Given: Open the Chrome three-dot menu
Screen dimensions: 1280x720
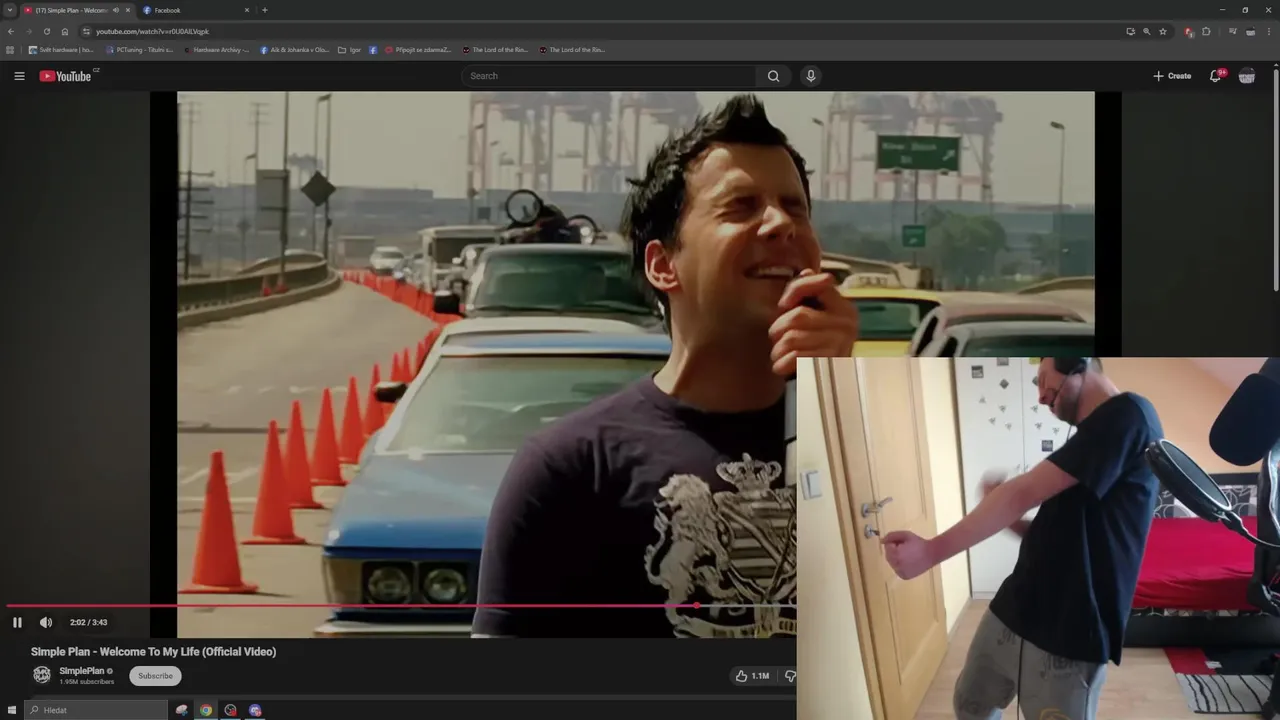Looking at the screenshot, I should [x=1268, y=31].
